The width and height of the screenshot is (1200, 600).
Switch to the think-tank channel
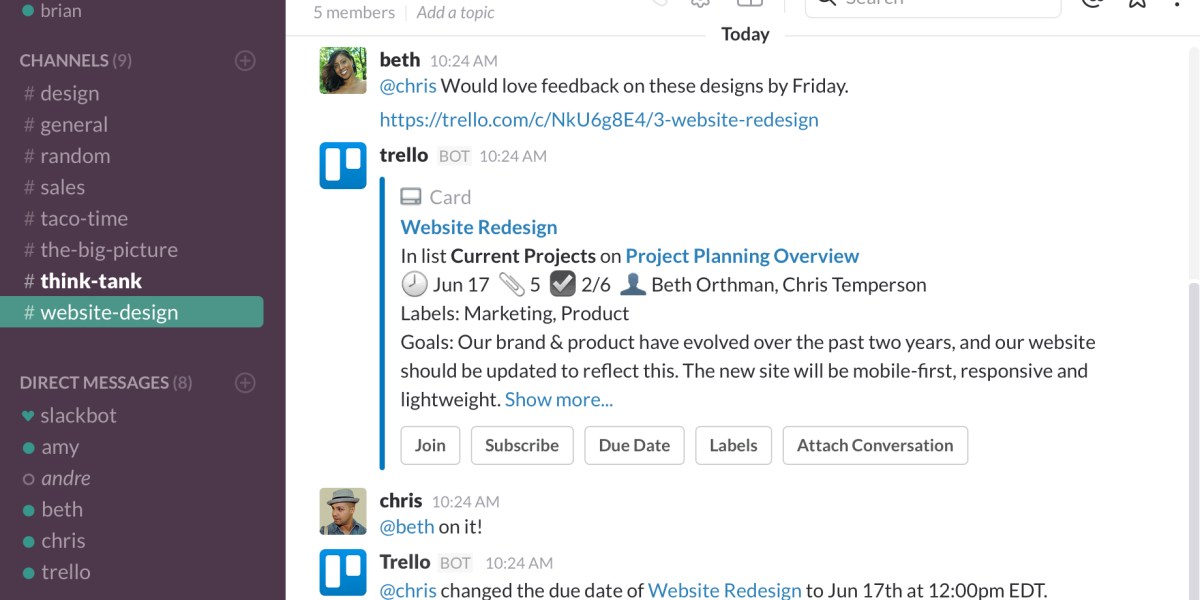pyautogui.click(x=91, y=281)
